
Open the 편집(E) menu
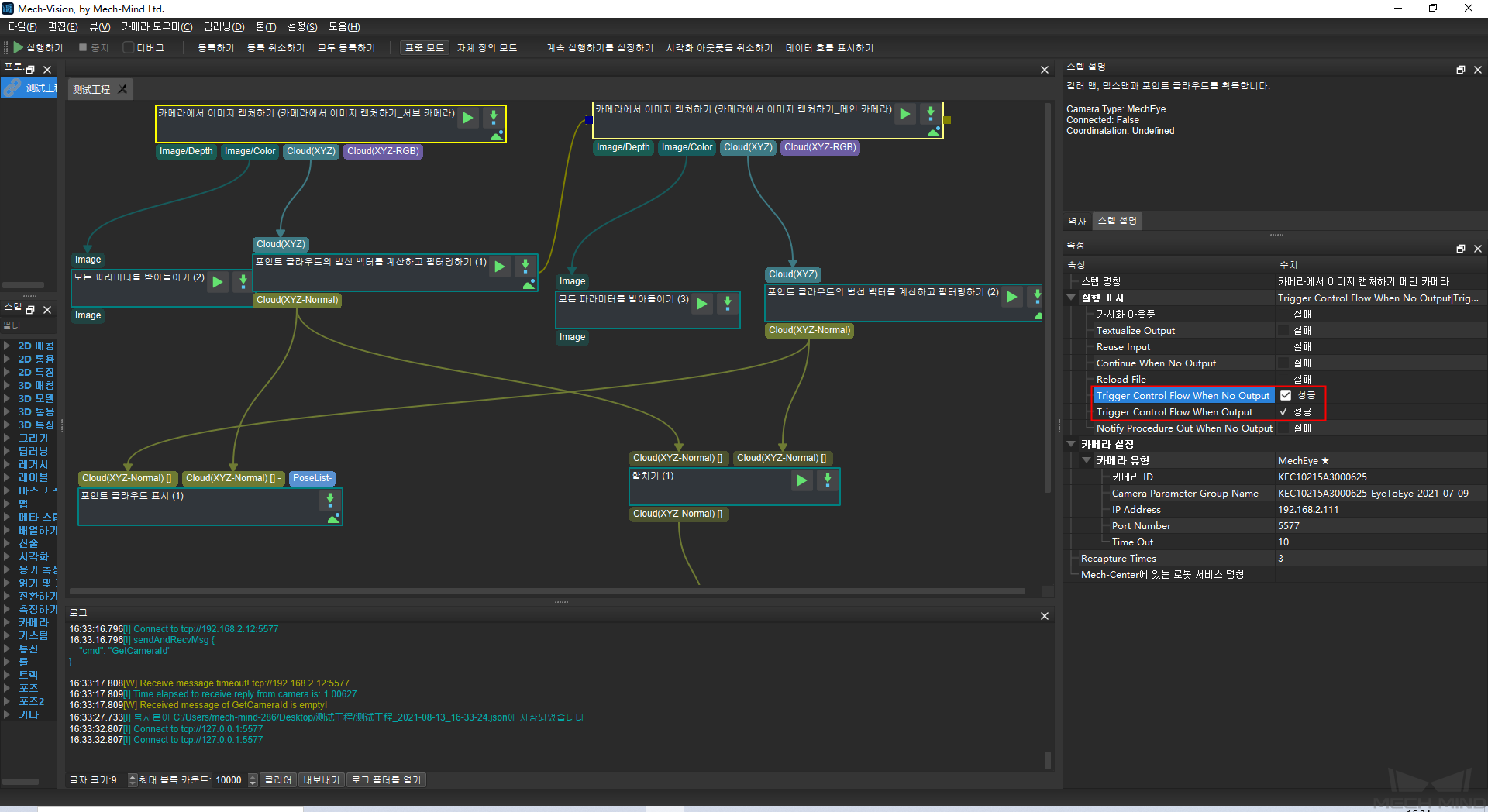[63, 27]
